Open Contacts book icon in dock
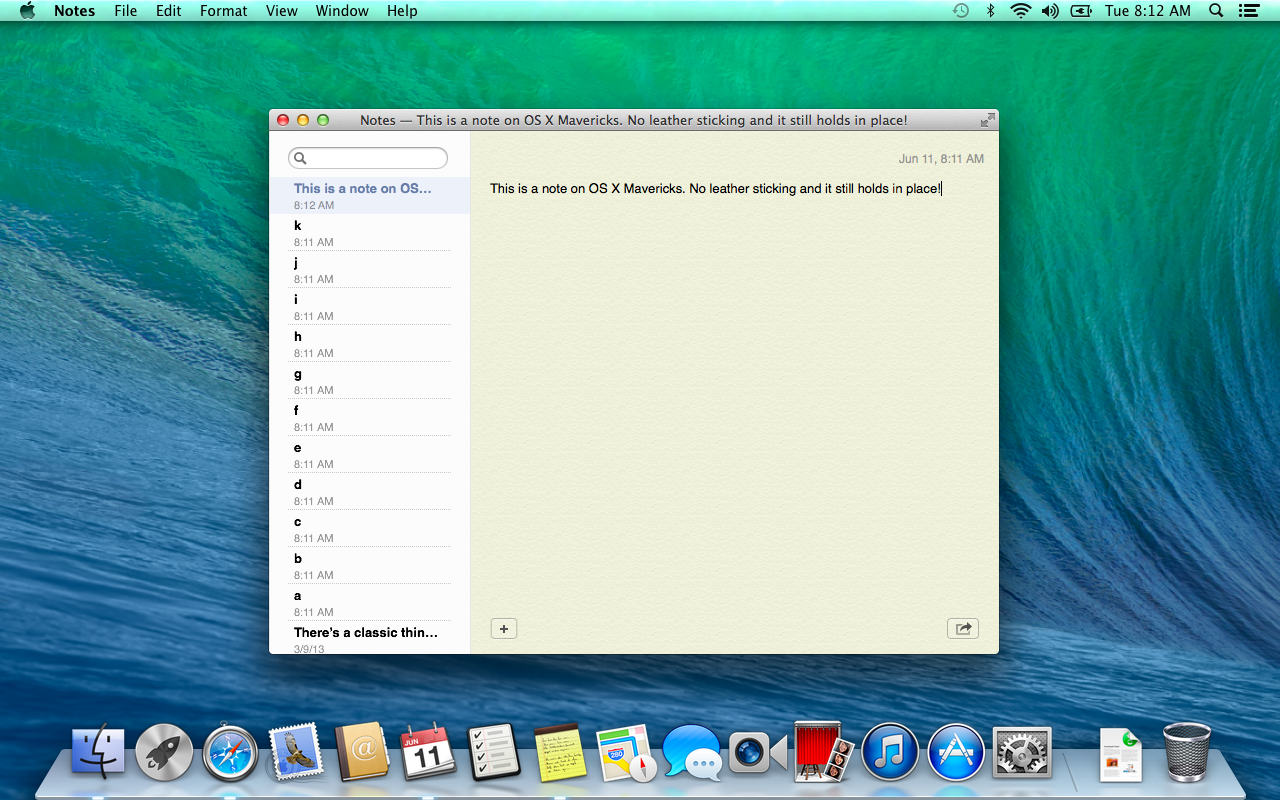Image resolution: width=1280 pixels, height=800 pixels. (x=362, y=752)
